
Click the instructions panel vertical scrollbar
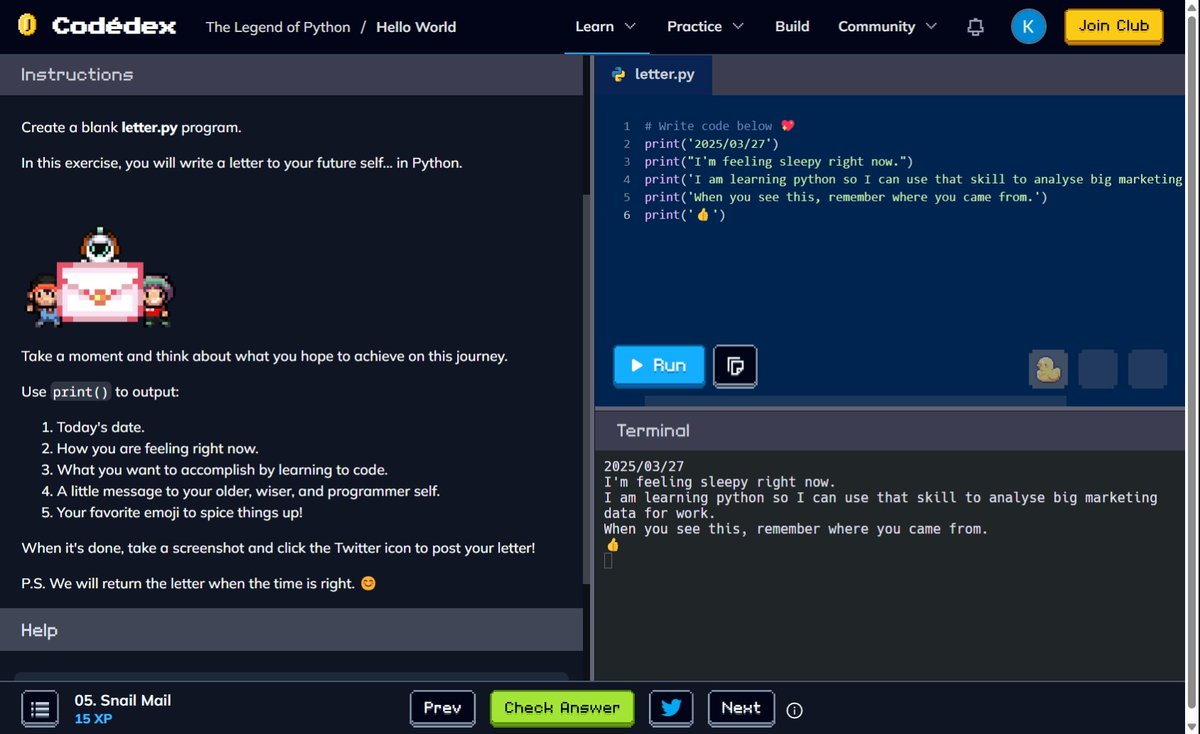click(x=587, y=390)
